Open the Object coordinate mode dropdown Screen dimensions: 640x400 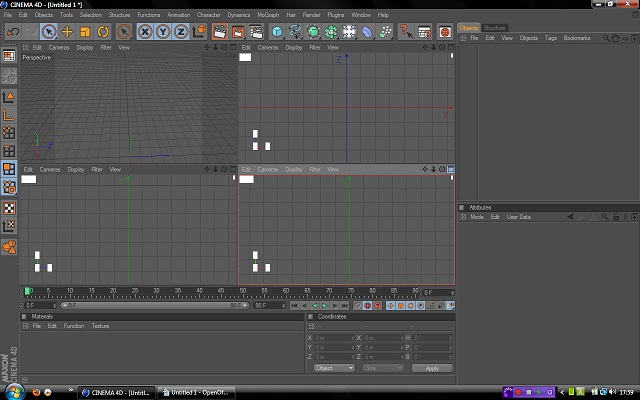pyautogui.click(x=334, y=368)
